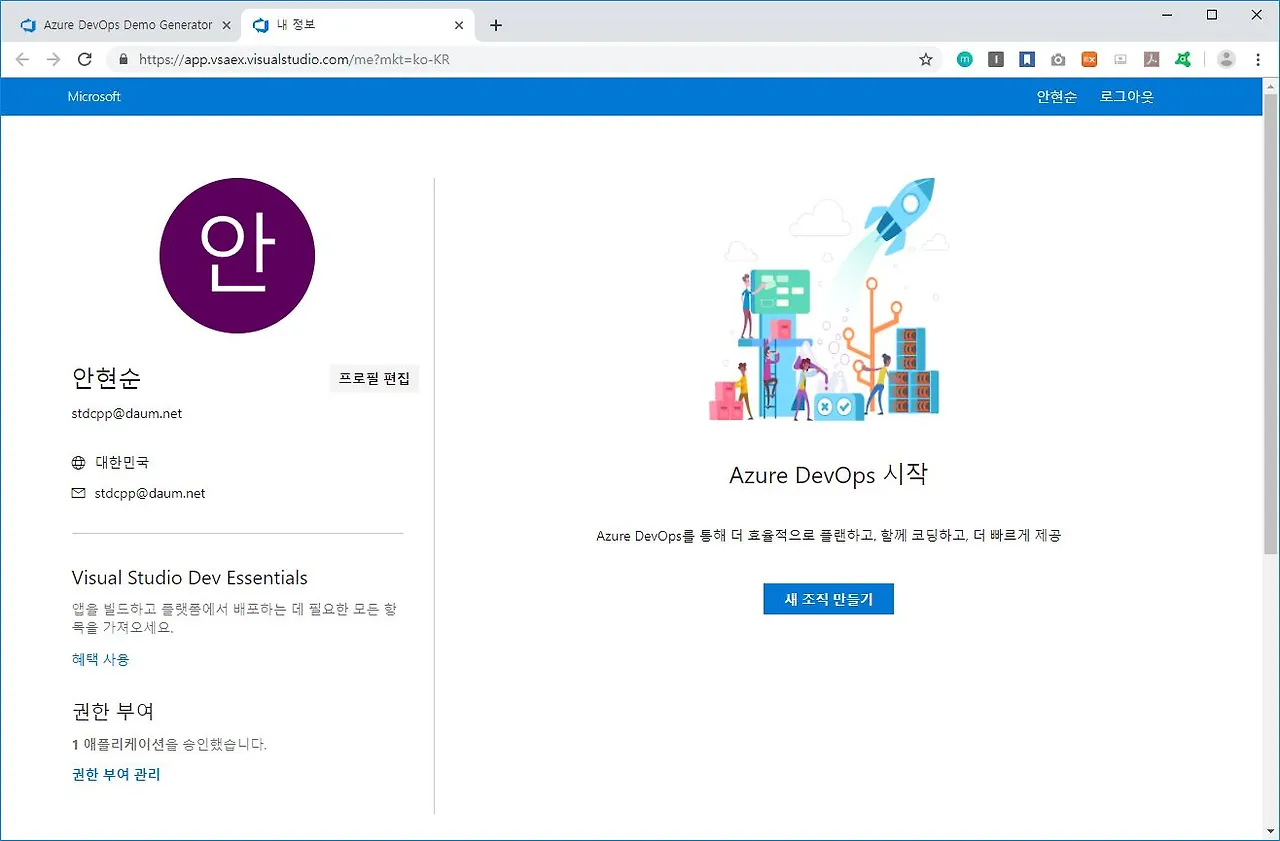This screenshot has height=841, width=1280.
Task: Open the camera screenshot extension
Action: tap(1058, 59)
